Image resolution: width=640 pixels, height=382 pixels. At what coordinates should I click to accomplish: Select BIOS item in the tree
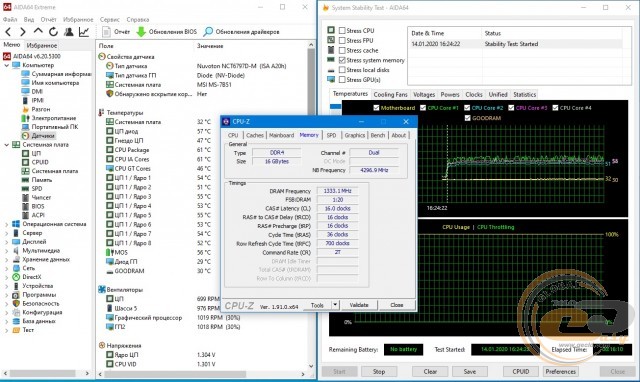(33, 206)
